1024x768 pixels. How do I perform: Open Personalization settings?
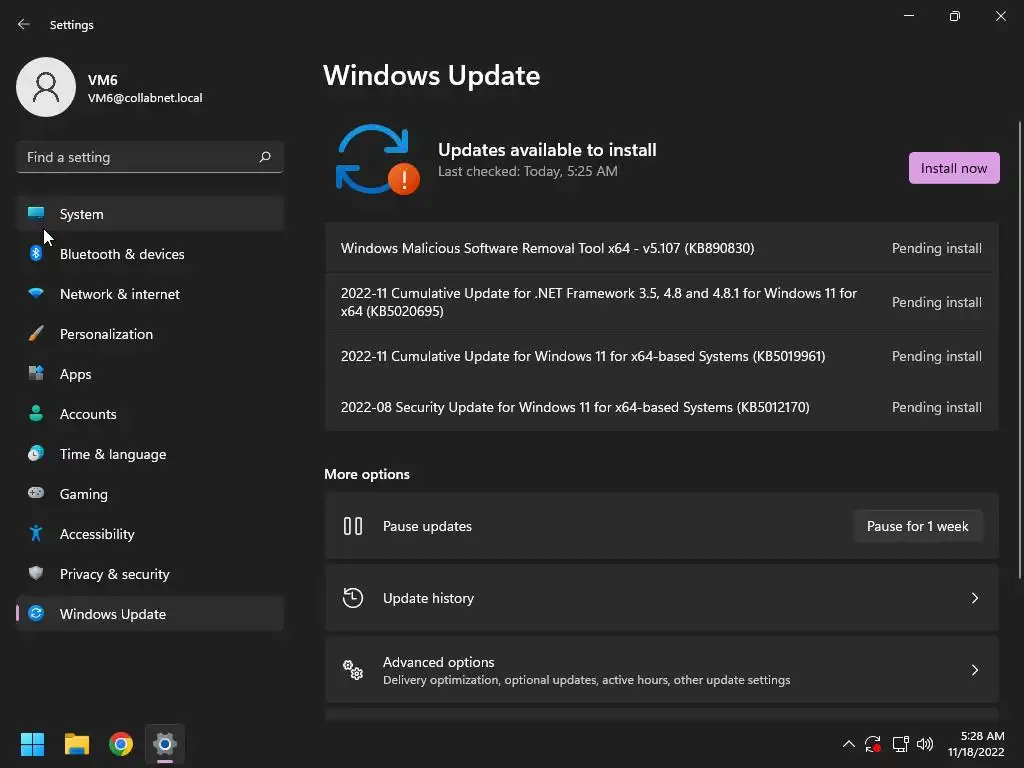150,334
